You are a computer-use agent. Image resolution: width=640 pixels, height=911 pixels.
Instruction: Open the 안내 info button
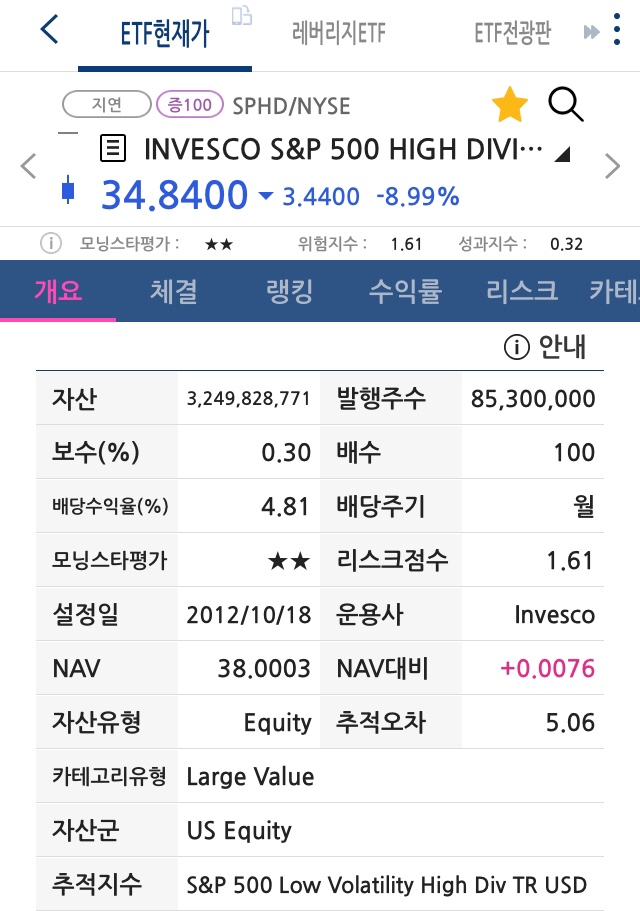(x=545, y=347)
